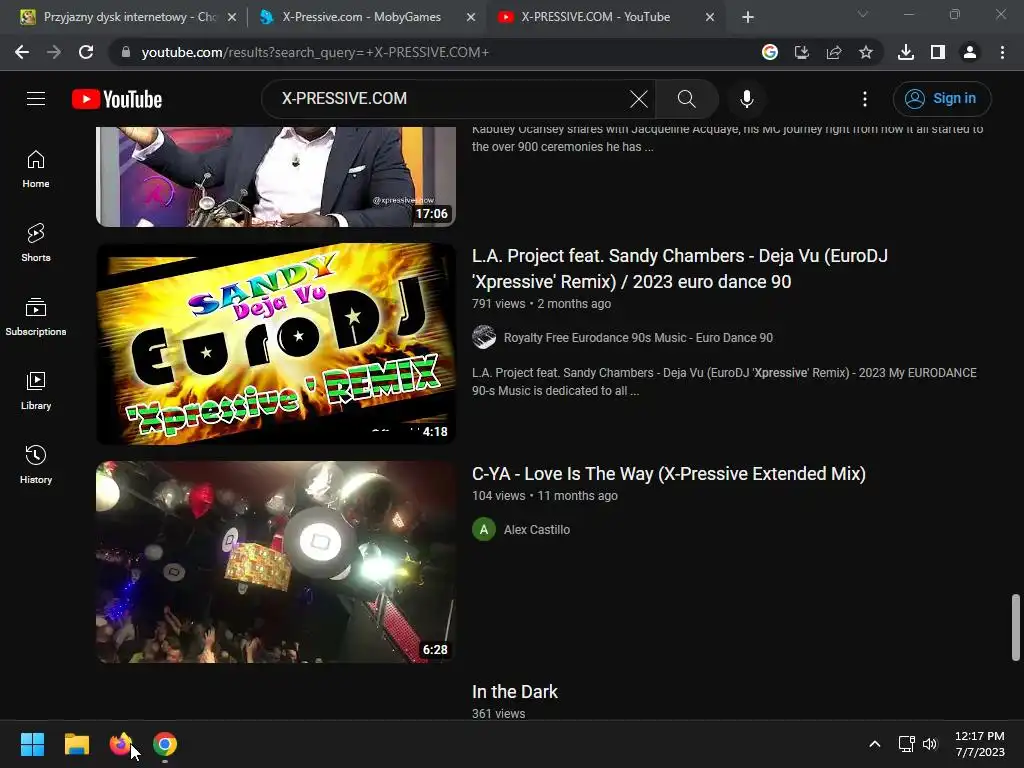The width and height of the screenshot is (1024, 768).
Task: Play the 17:06 video thumbnail
Action: coord(276,177)
